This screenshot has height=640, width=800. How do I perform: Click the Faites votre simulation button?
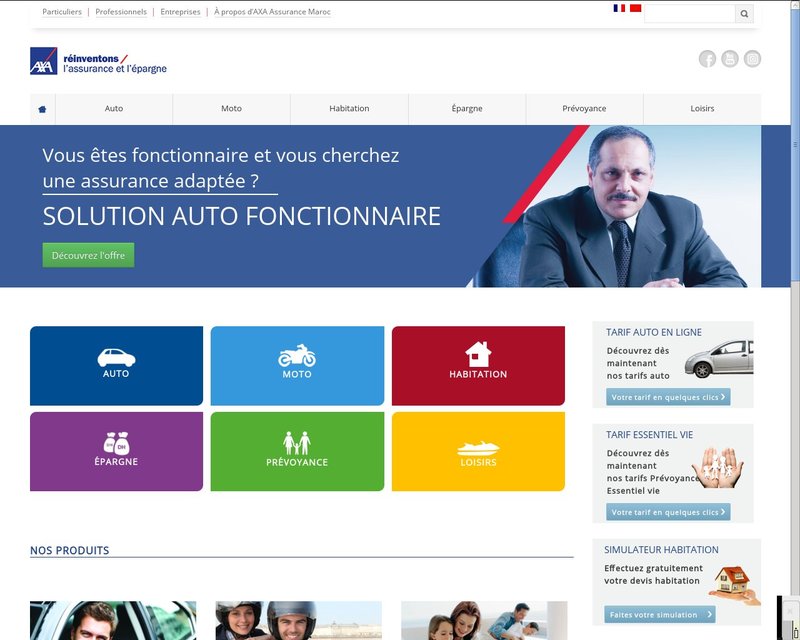pyautogui.click(x=660, y=614)
